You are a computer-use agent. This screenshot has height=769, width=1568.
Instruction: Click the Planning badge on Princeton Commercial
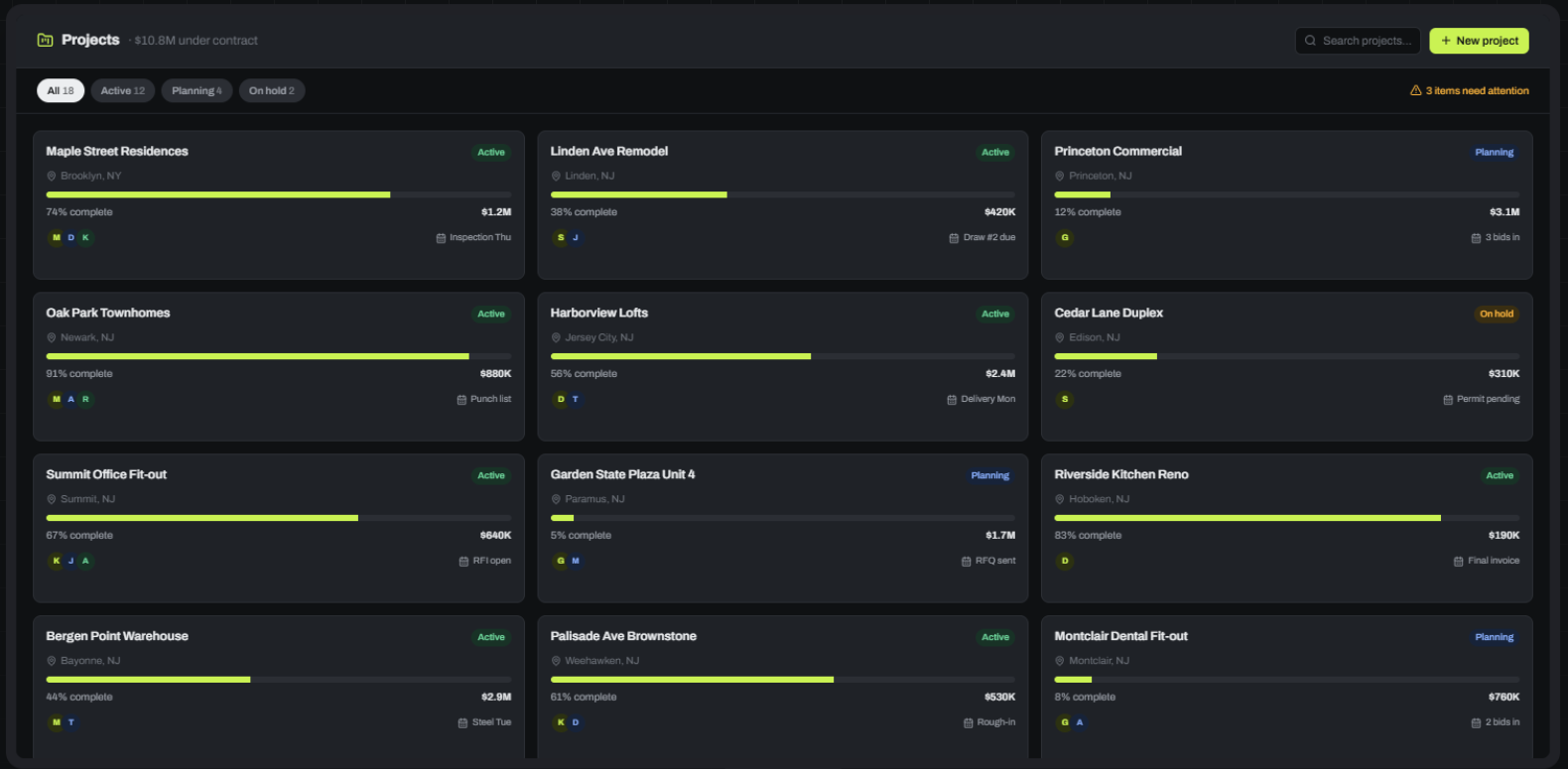coord(1495,153)
